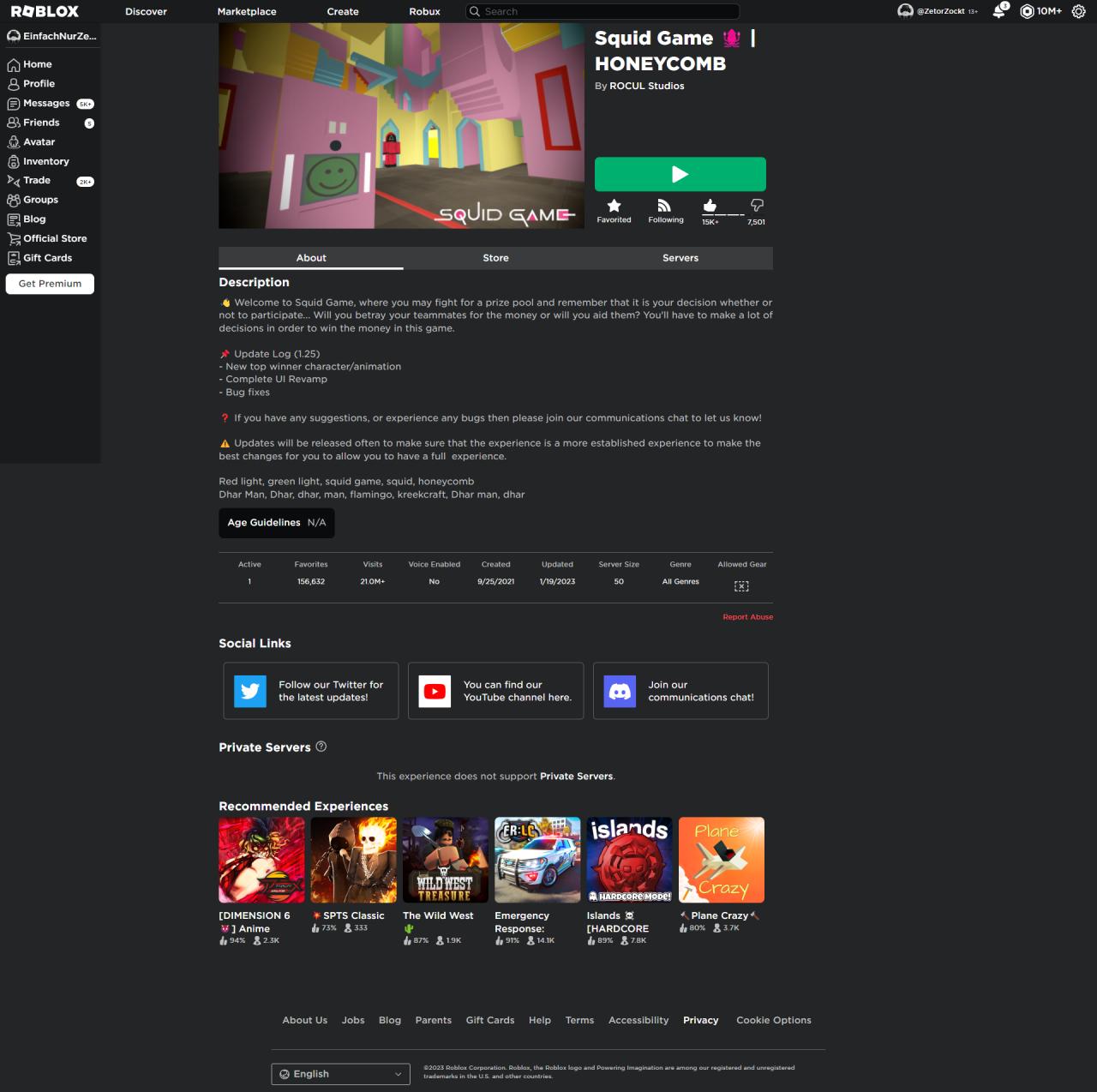Open the DIMENSION 6 Anime experience

coord(261,860)
